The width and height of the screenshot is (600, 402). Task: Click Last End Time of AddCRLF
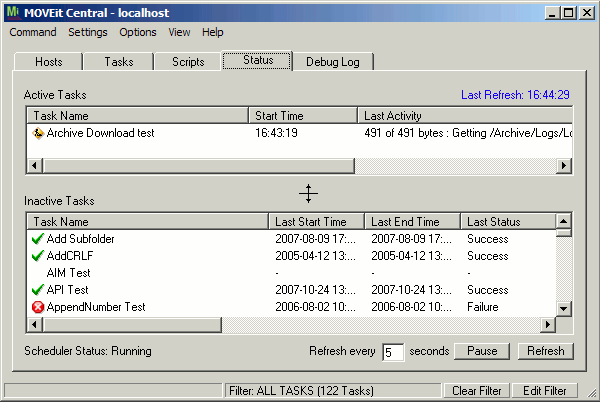click(x=411, y=256)
